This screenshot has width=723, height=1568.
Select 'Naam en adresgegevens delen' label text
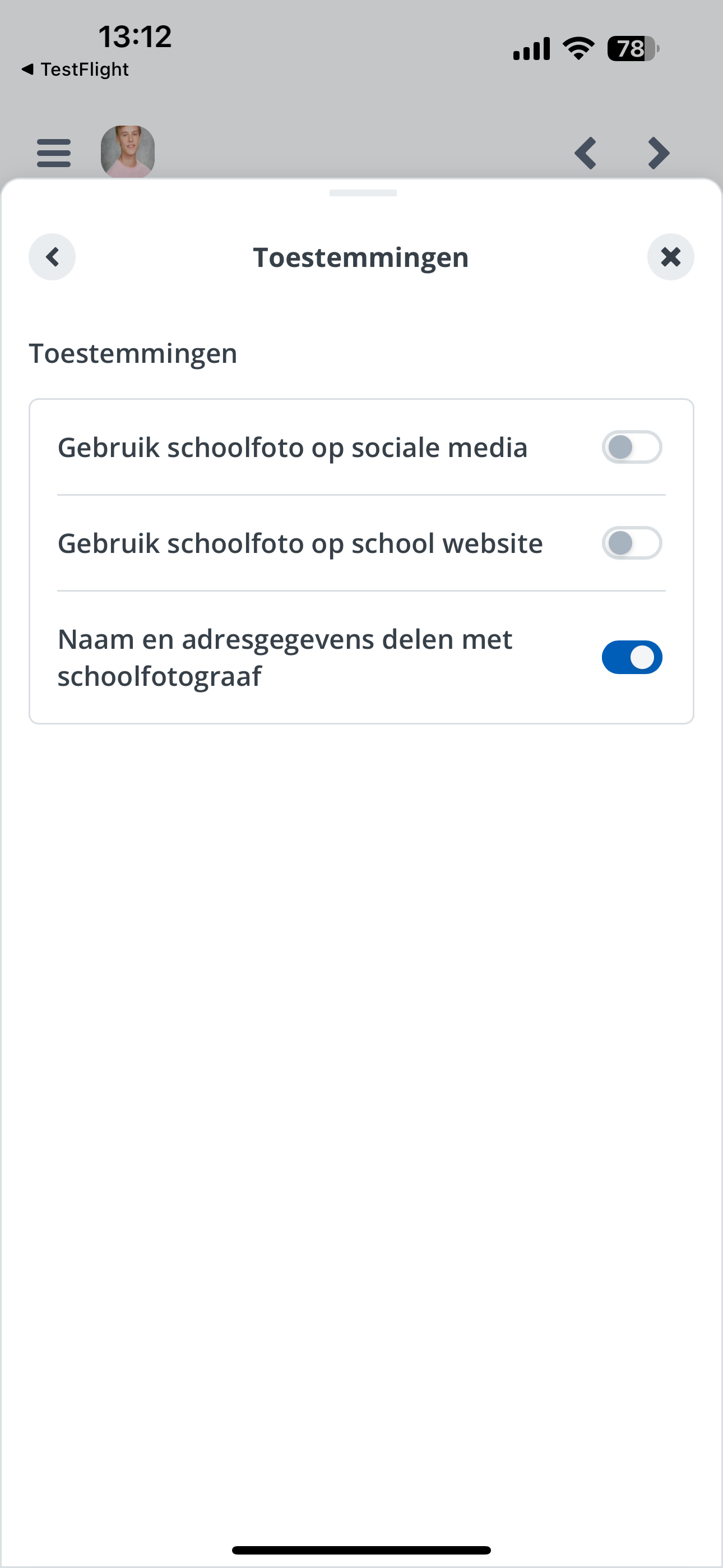point(285,657)
